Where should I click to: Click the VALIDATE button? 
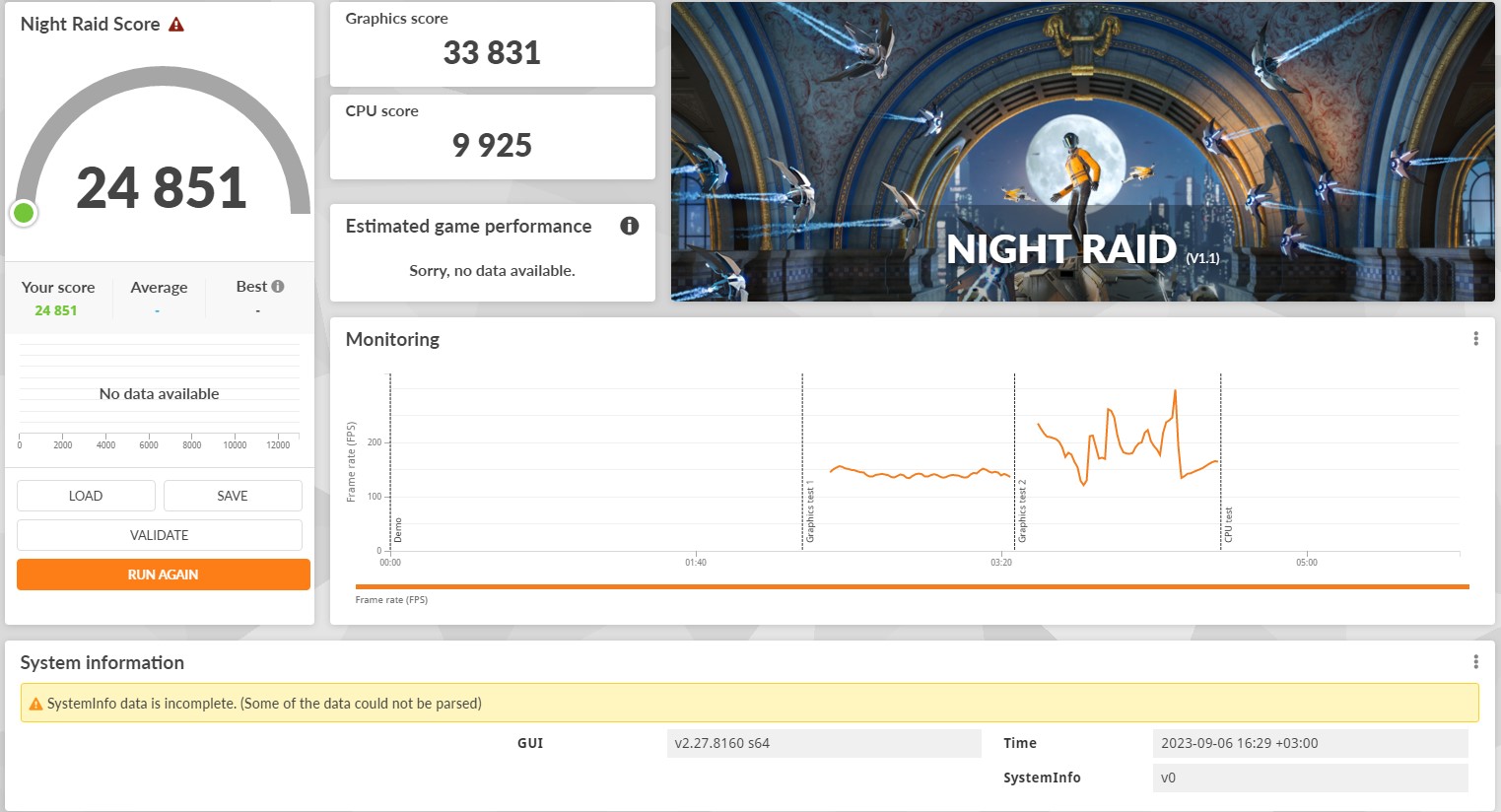[159, 535]
